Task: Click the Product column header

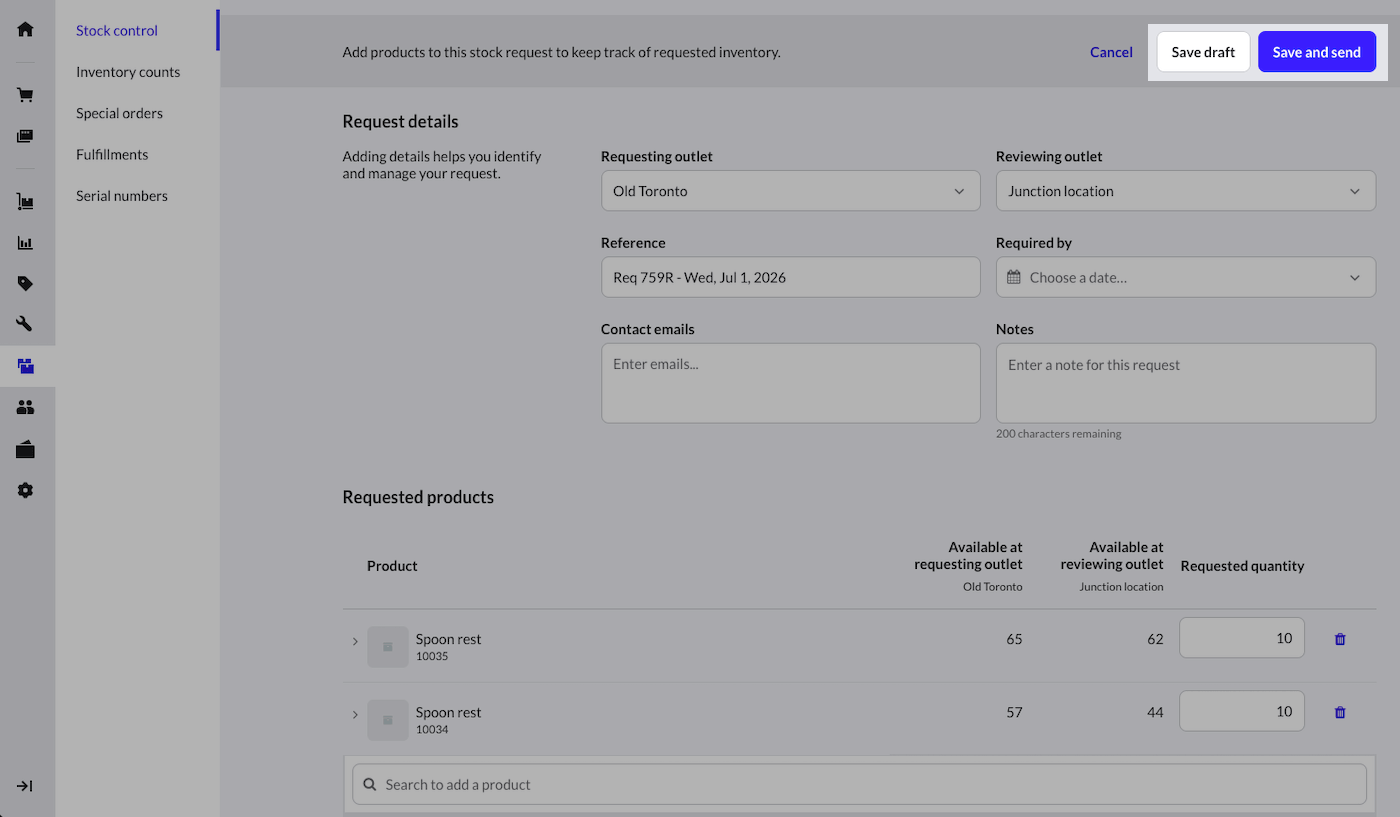Action: tap(392, 566)
